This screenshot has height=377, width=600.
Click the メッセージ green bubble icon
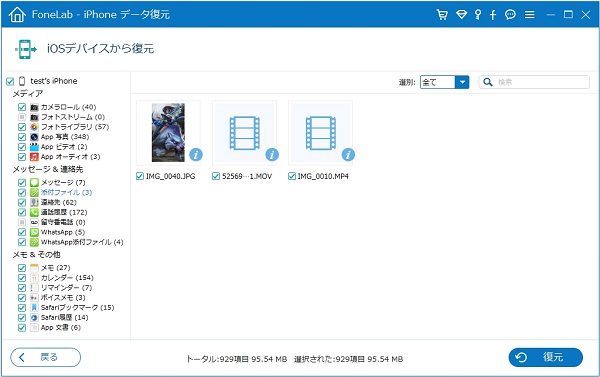[x=34, y=182]
